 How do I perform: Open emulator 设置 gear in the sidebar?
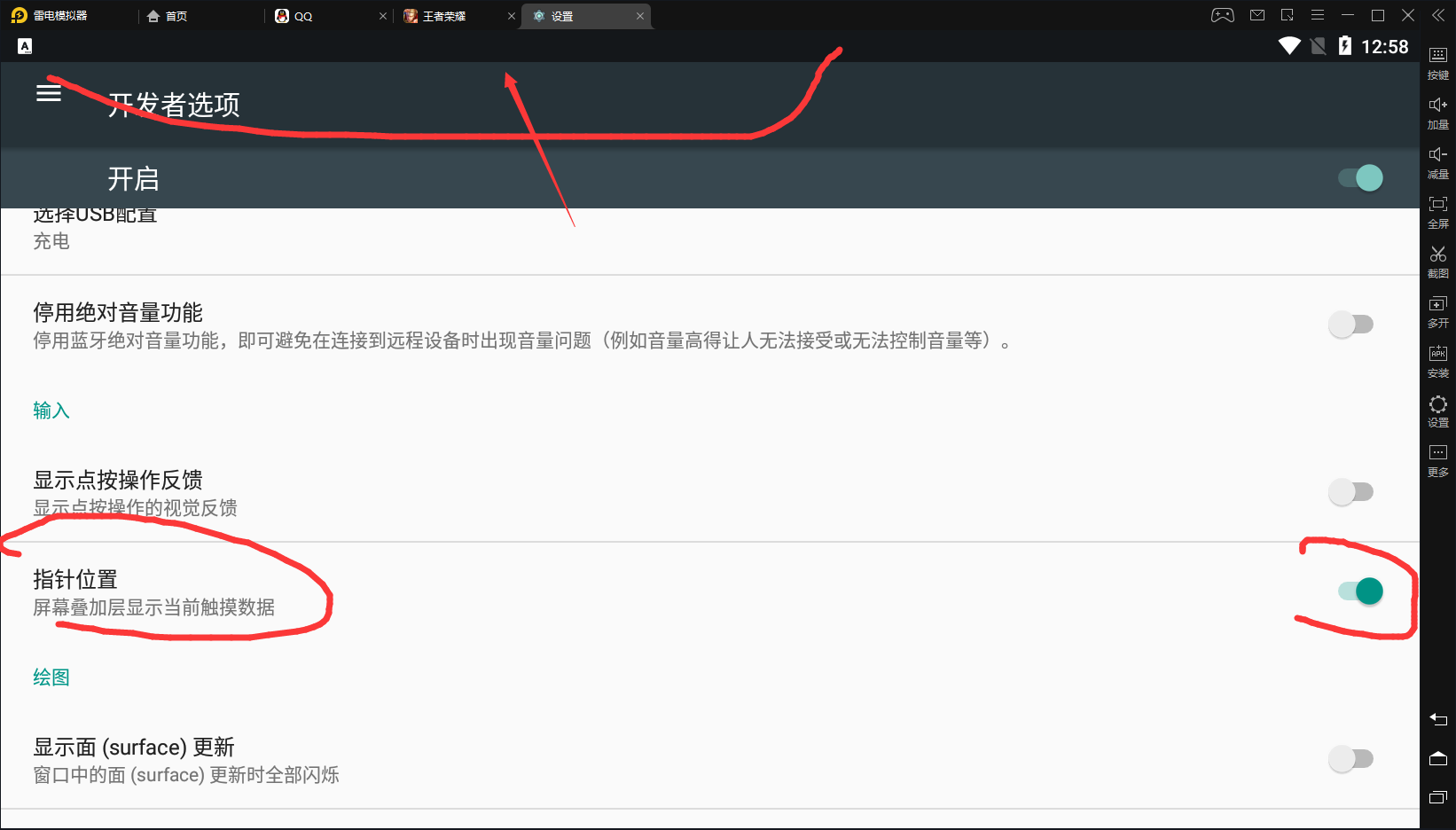tap(1438, 411)
